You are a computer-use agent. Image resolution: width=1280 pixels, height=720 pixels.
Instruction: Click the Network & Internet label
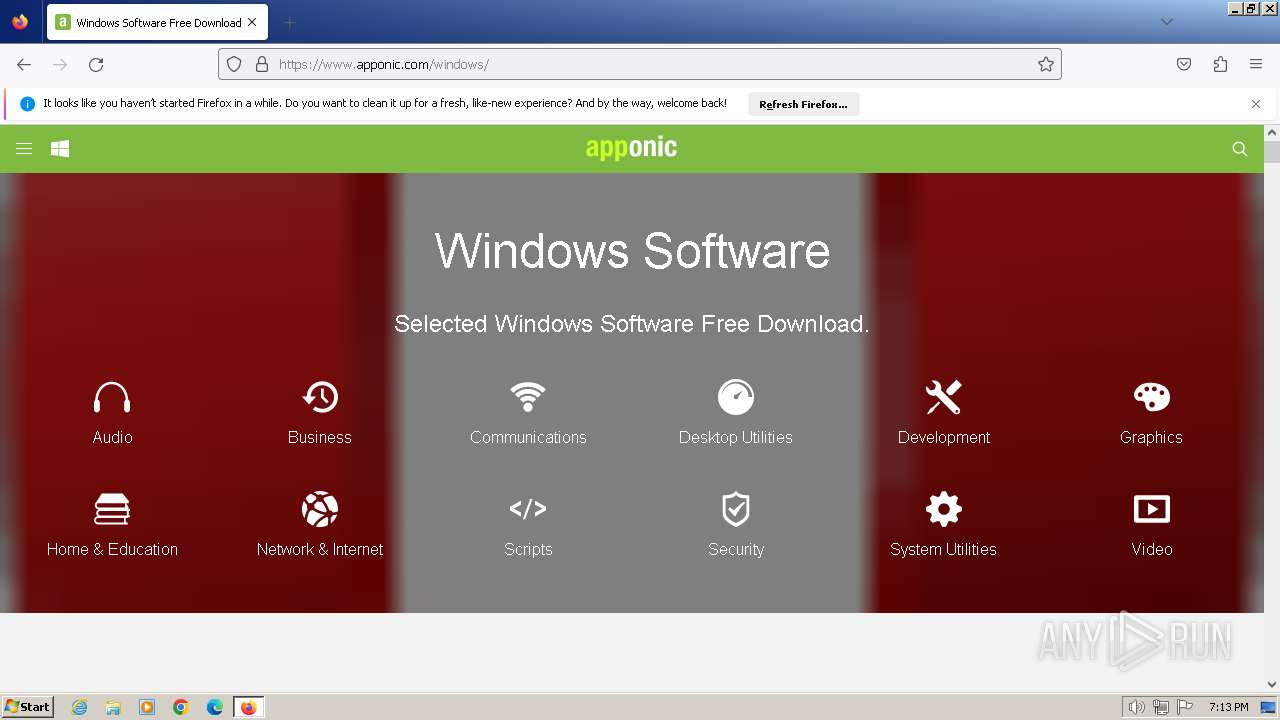pyautogui.click(x=320, y=549)
